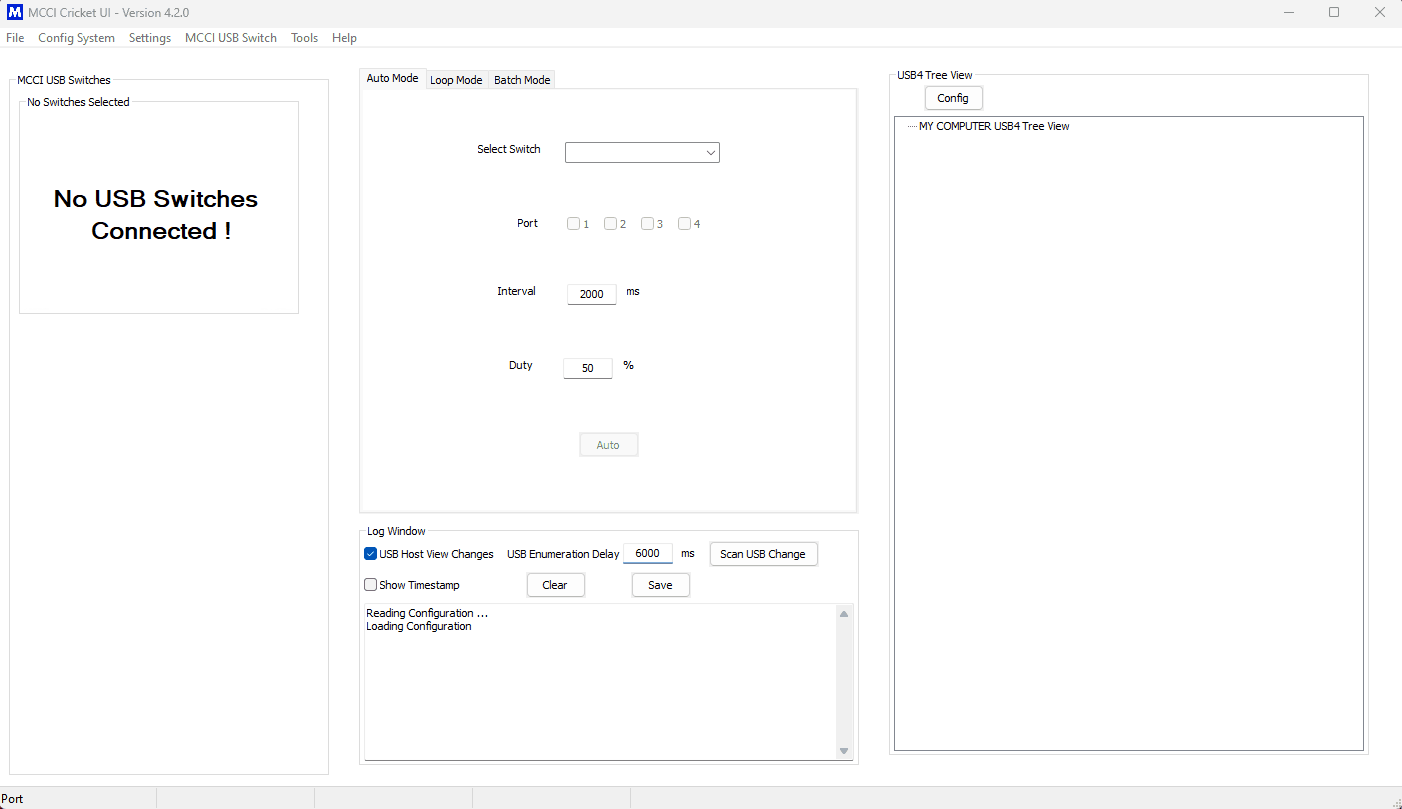
Task: Click the log scrollbar up arrow
Action: coord(844,614)
